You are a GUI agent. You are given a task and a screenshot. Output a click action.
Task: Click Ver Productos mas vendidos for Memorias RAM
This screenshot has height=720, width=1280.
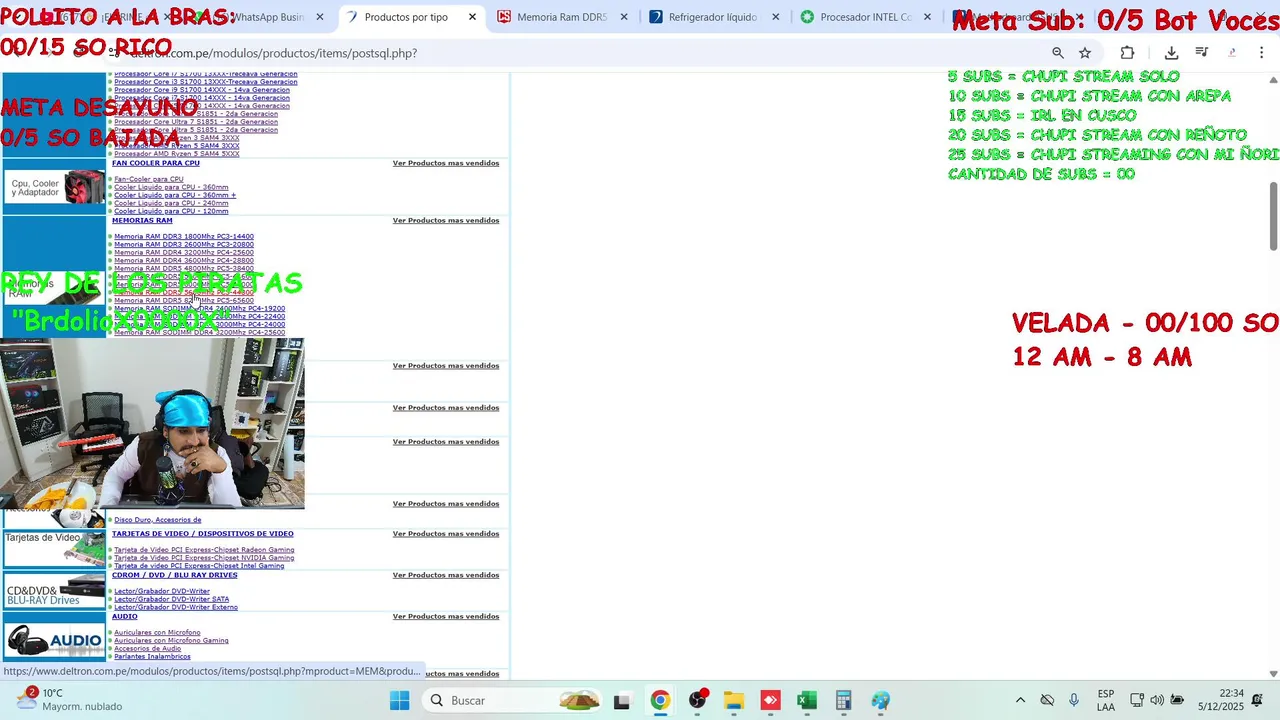click(x=445, y=220)
